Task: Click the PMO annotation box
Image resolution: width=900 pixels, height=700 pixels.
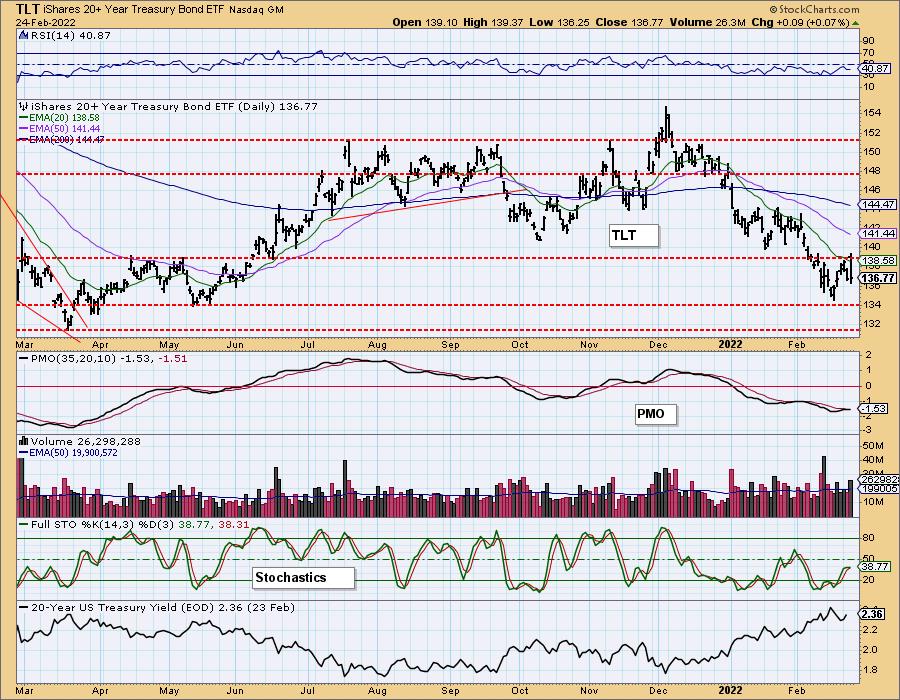Action: coord(656,414)
